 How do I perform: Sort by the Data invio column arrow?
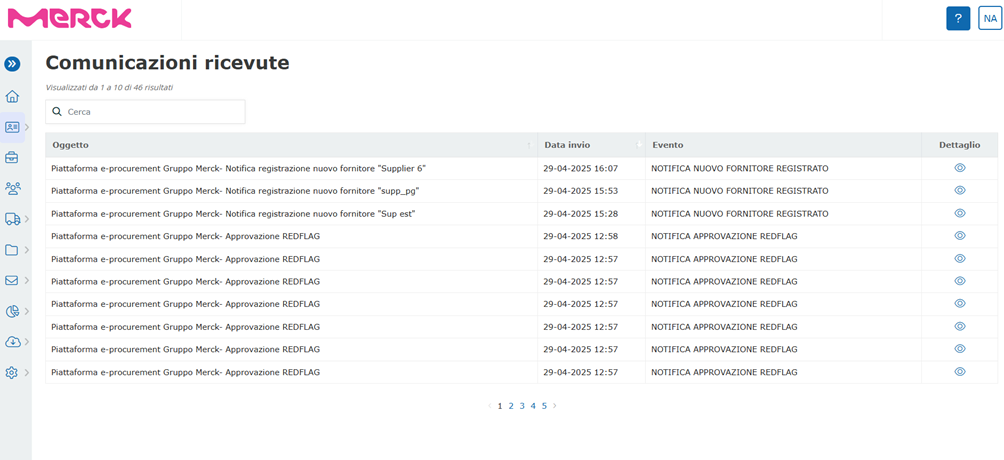click(x=638, y=145)
